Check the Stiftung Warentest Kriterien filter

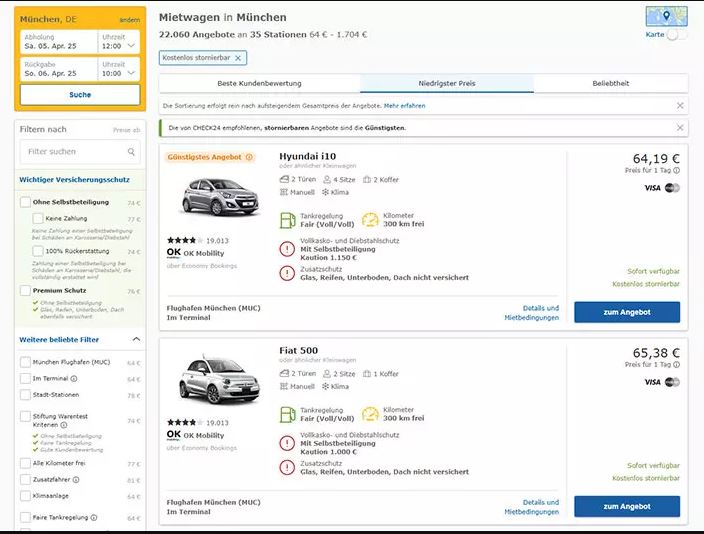pos(26,416)
